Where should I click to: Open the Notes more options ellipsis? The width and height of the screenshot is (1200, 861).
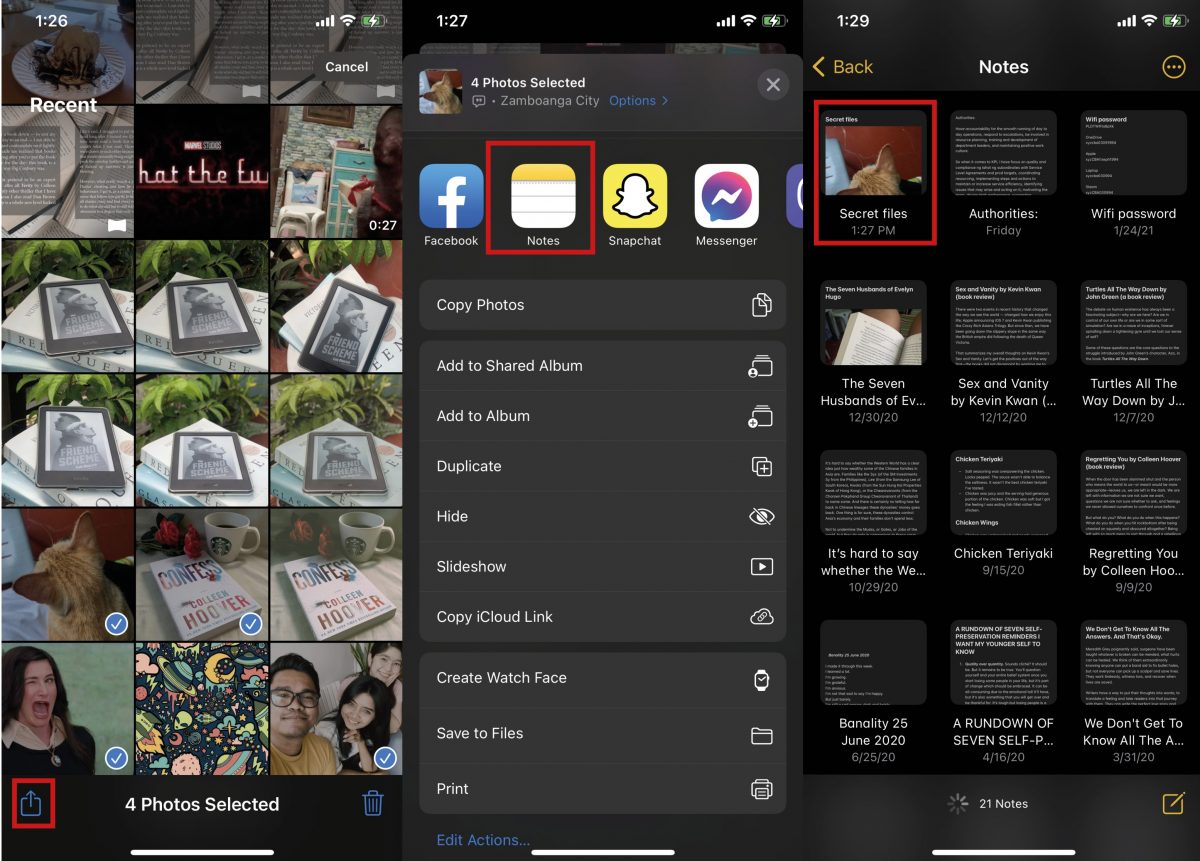[x=1173, y=67]
